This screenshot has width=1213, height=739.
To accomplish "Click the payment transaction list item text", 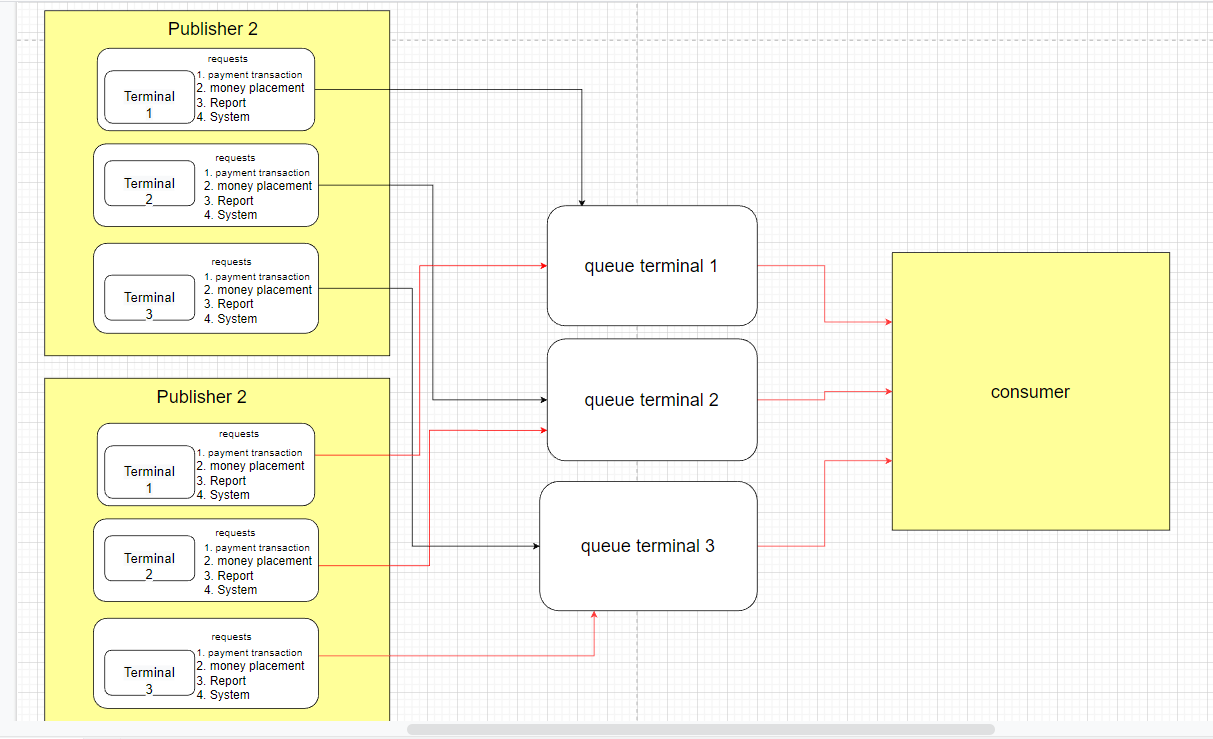I will coord(250,74).
